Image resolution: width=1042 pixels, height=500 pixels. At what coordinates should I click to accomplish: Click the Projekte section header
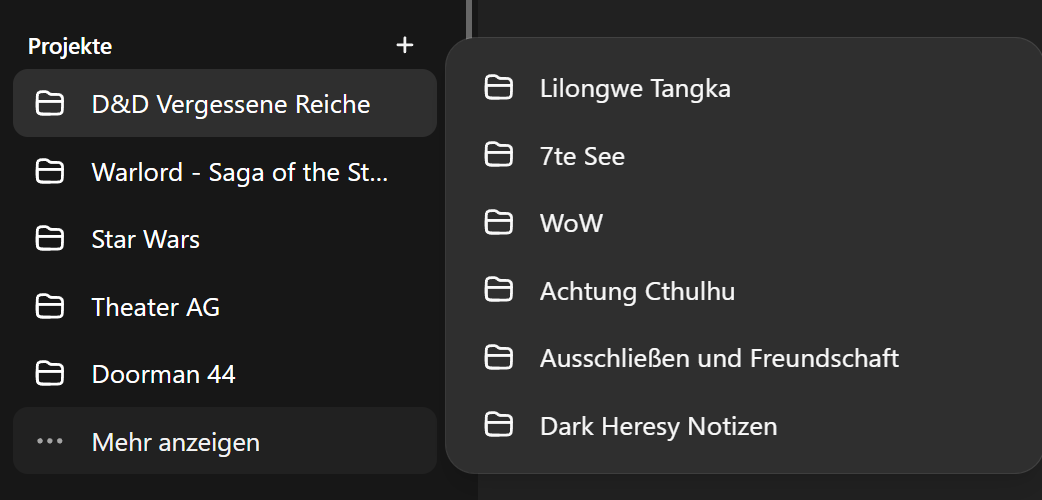tap(70, 47)
